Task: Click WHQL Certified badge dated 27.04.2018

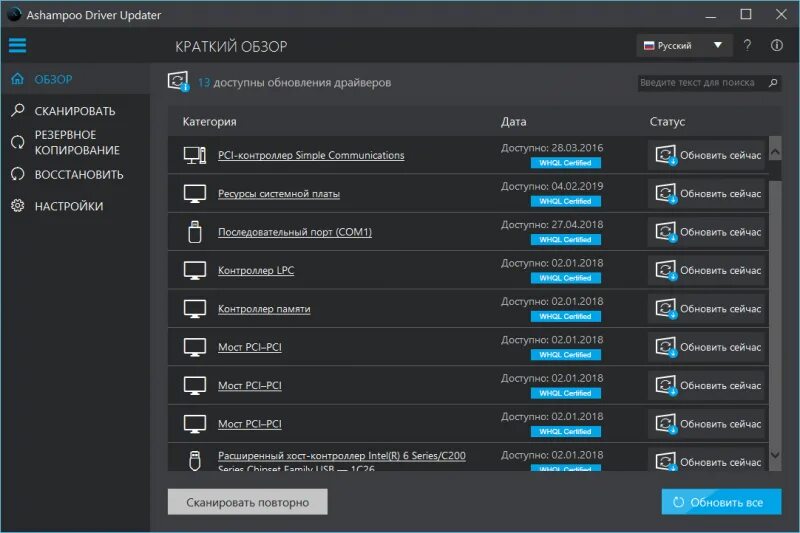Action: pyautogui.click(x=565, y=239)
